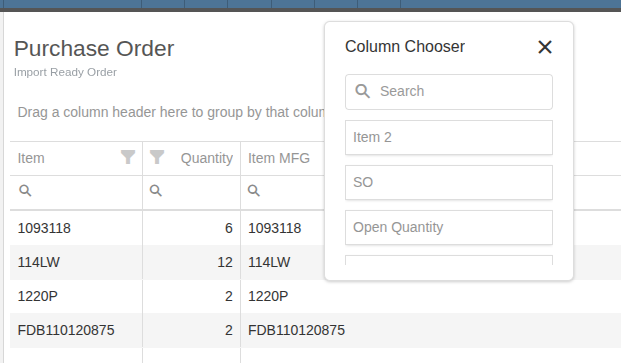Select the row for item 1093118
This screenshot has height=363, width=621.
(x=315, y=228)
